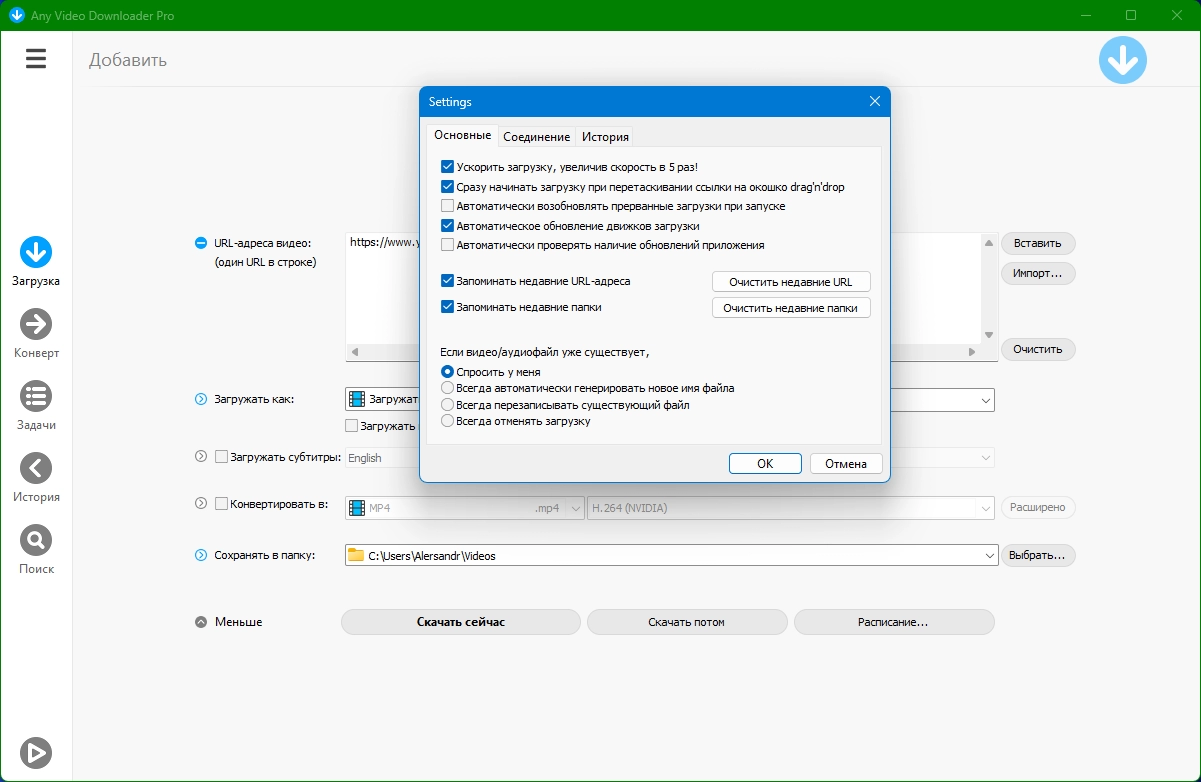
Task: Click the app logo in title bar
Action: [16, 15]
